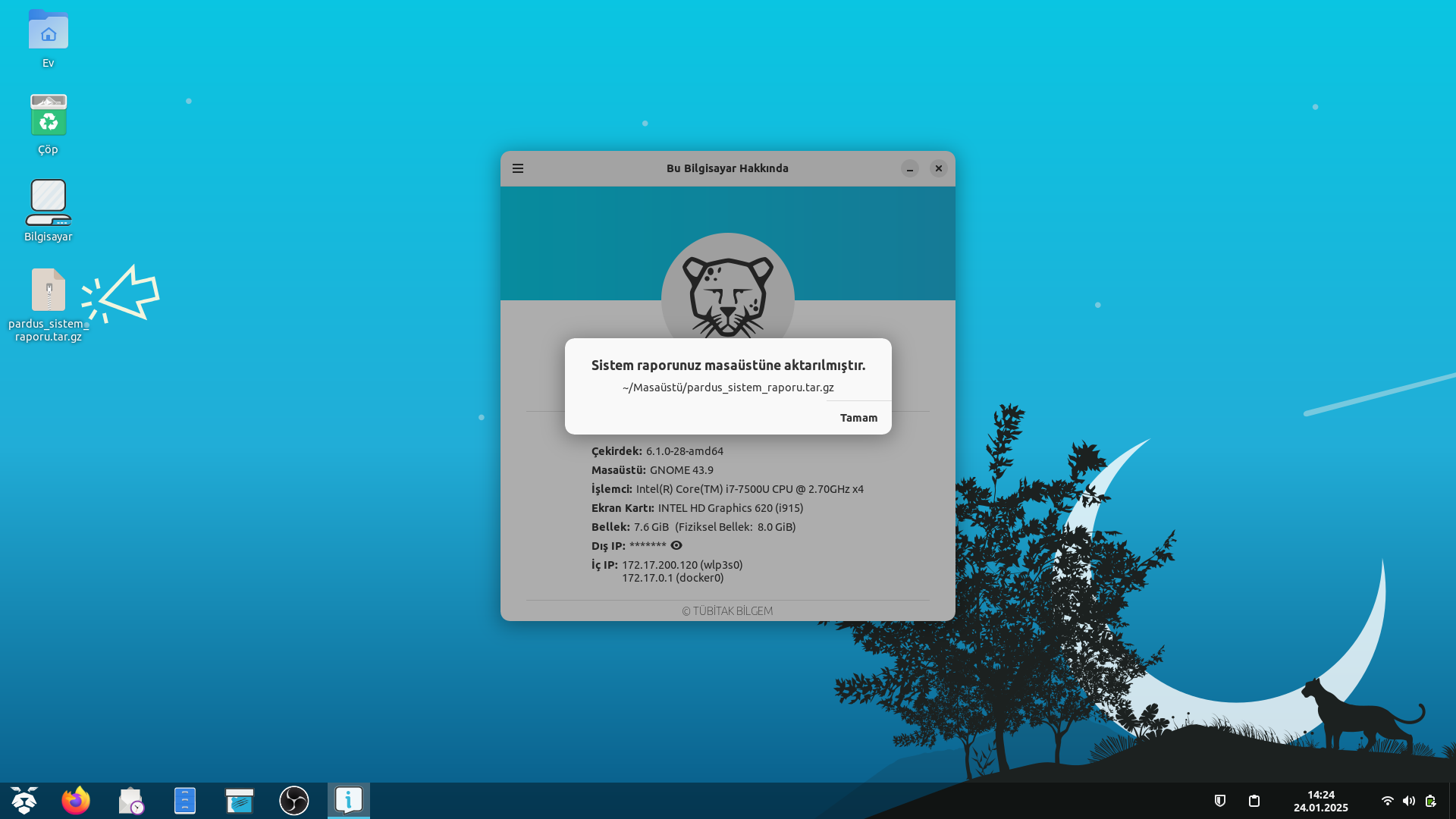Open the Çöp trash icon
Image resolution: width=1456 pixels, height=819 pixels.
pyautogui.click(x=49, y=116)
